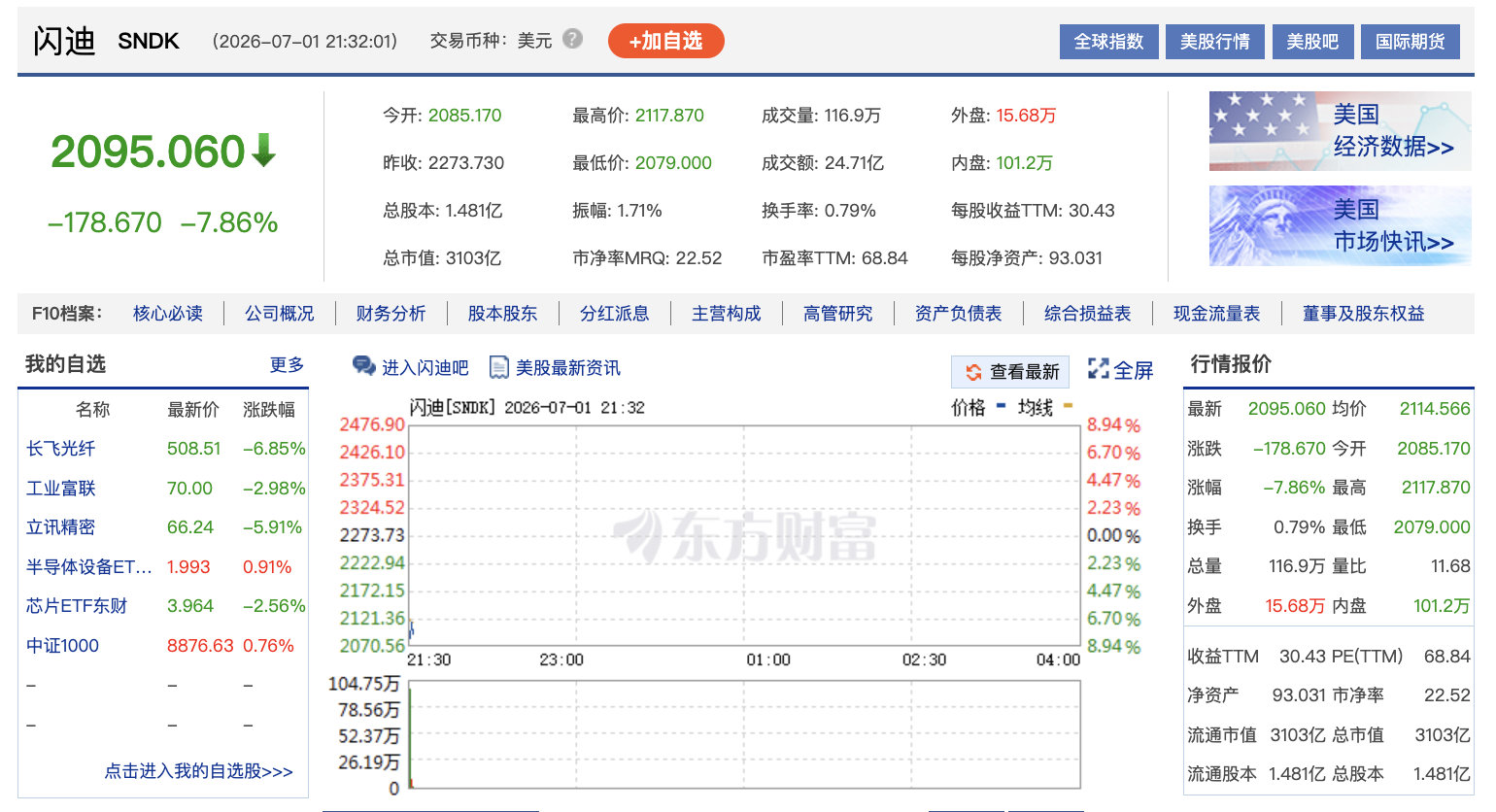The width and height of the screenshot is (1496, 812).
Task: Click the 均价 value 2114.566
Action: pos(1435,409)
